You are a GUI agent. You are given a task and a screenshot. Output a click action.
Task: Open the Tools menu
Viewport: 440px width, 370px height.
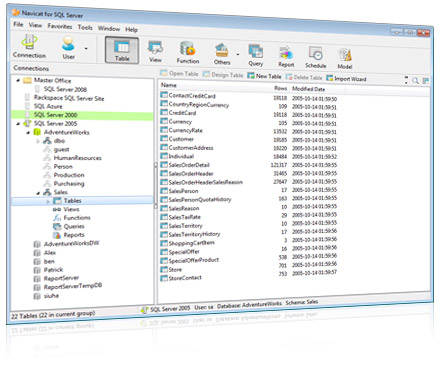click(x=85, y=27)
